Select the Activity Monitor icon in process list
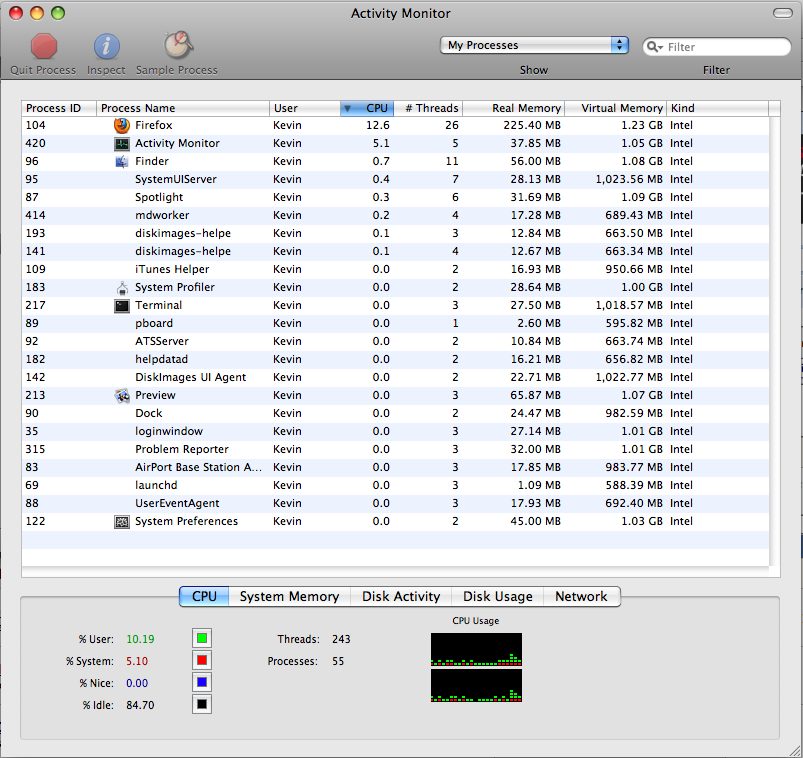The height and width of the screenshot is (758, 803). pyautogui.click(x=122, y=143)
